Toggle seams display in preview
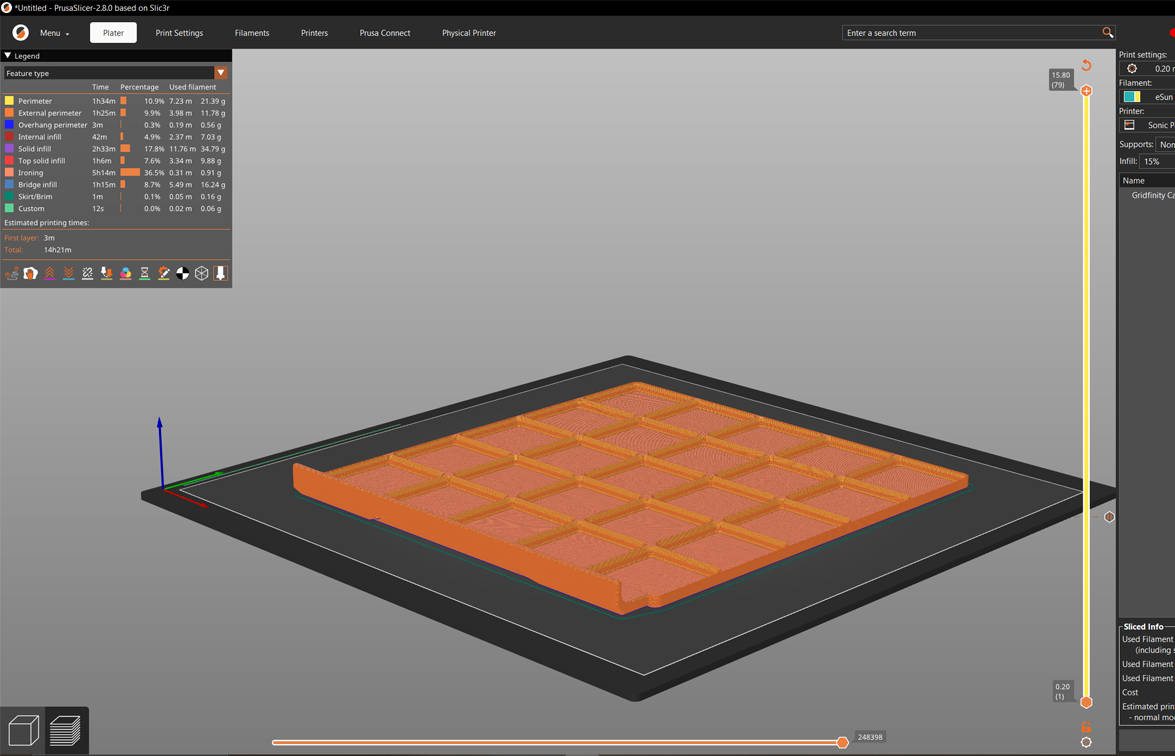The image size is (1175, 756). 87,273
